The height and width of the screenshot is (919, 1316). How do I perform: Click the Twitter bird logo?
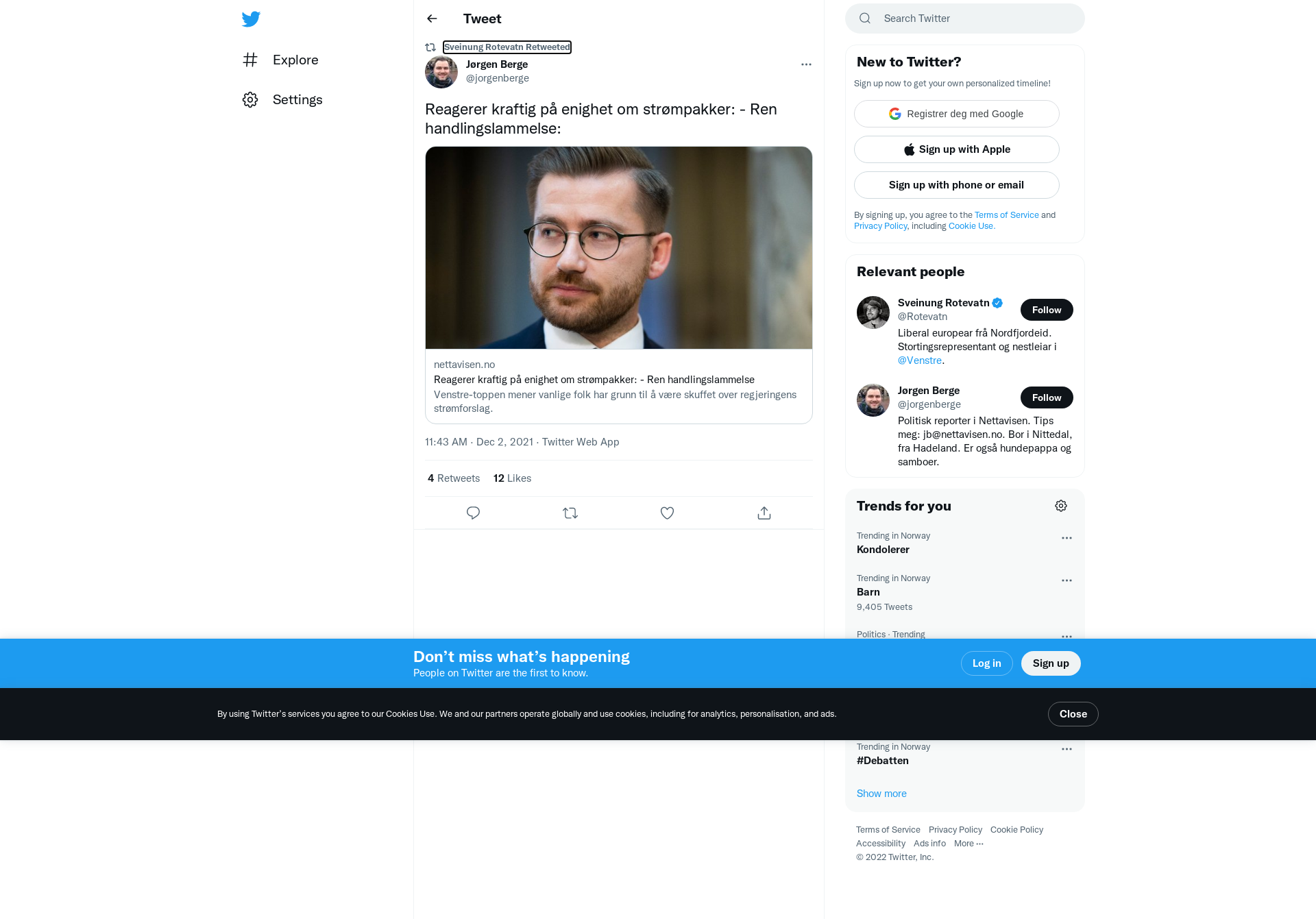click(x=251, y=19)
